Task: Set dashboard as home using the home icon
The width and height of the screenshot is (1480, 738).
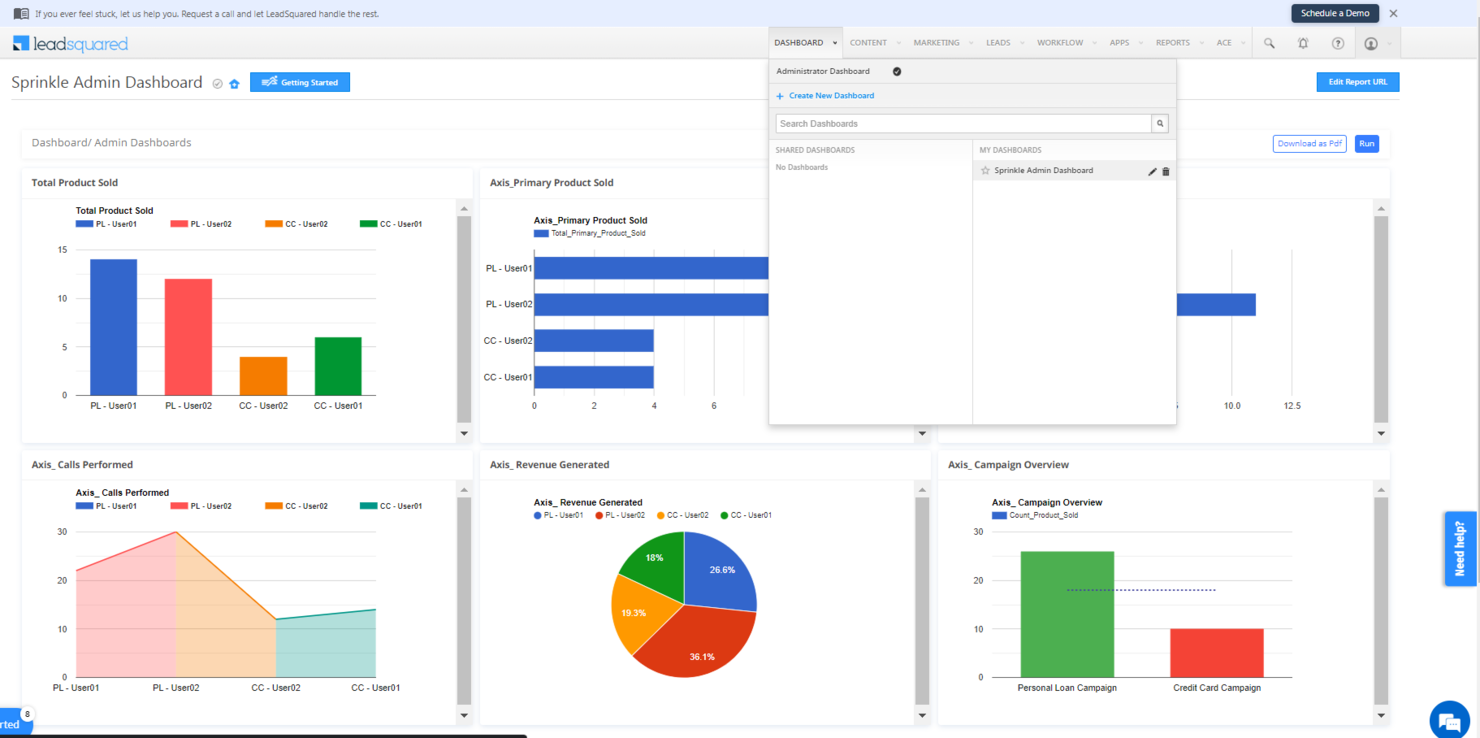Action: pos(233,82)
